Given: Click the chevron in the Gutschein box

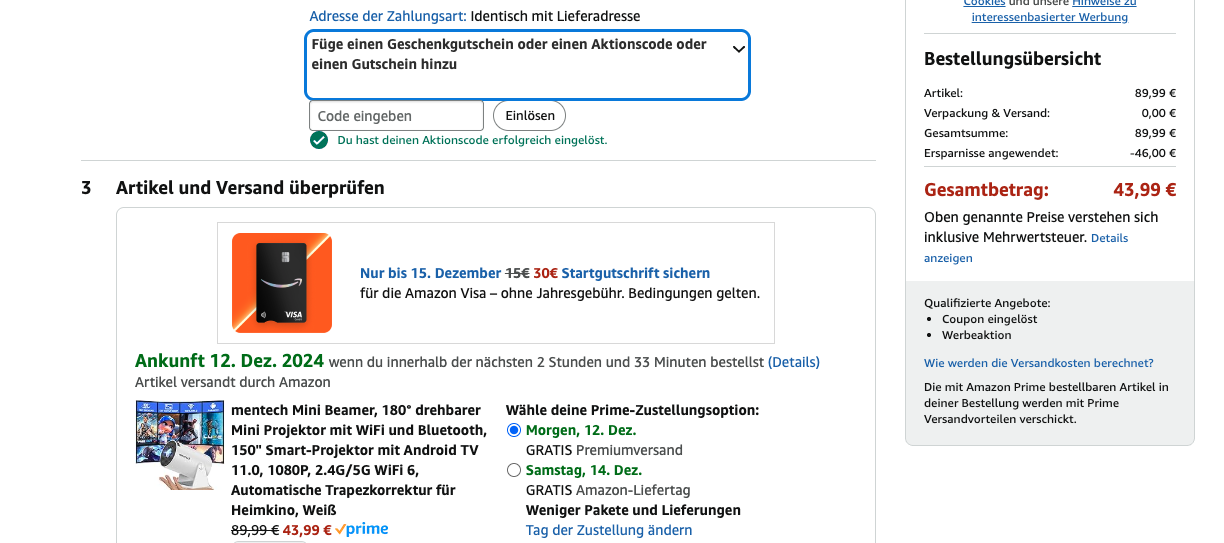Looking at the screenshot, I should (739, 48).
